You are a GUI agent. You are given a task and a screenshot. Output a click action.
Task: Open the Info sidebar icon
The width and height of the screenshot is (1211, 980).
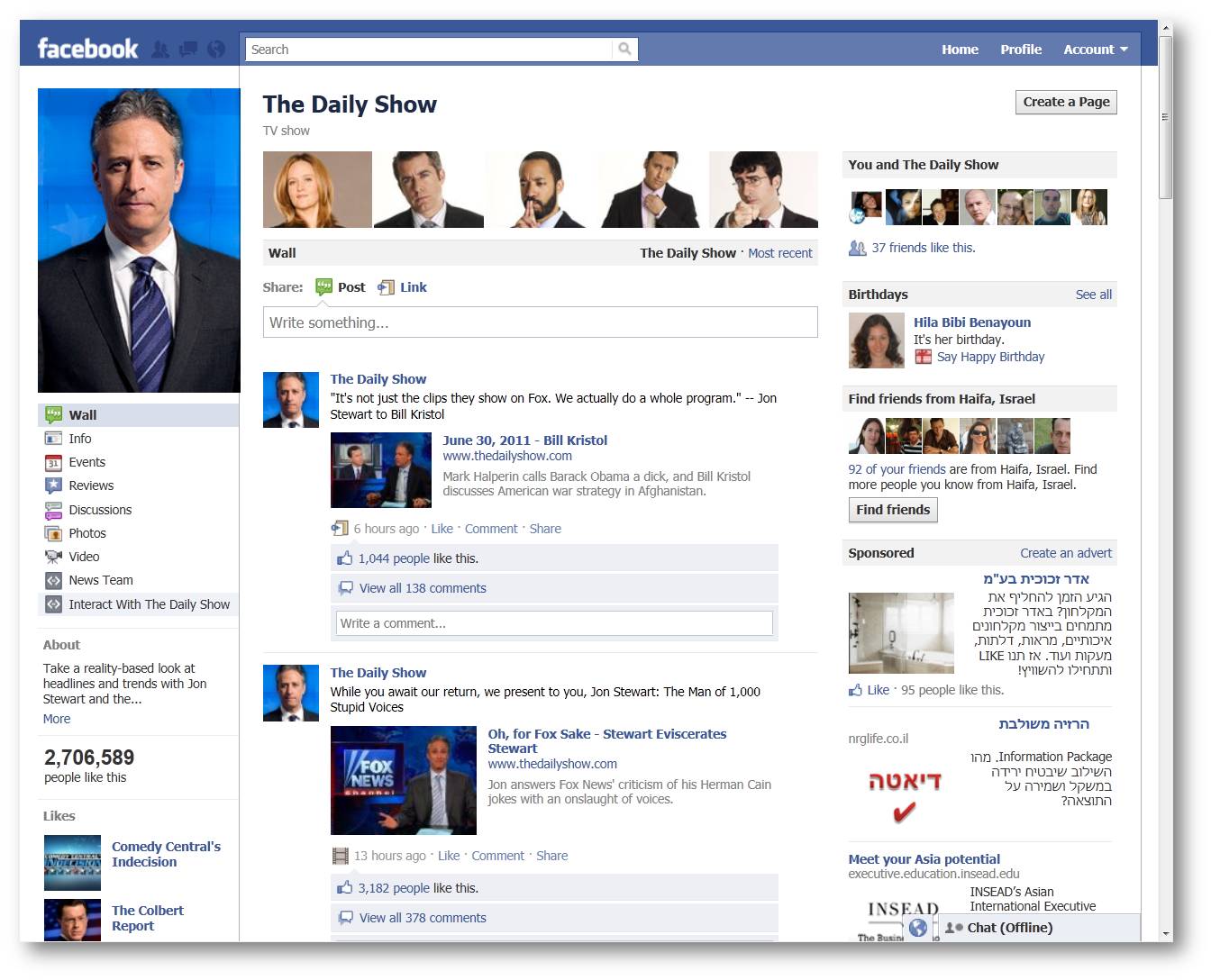(x=53, y=439)
